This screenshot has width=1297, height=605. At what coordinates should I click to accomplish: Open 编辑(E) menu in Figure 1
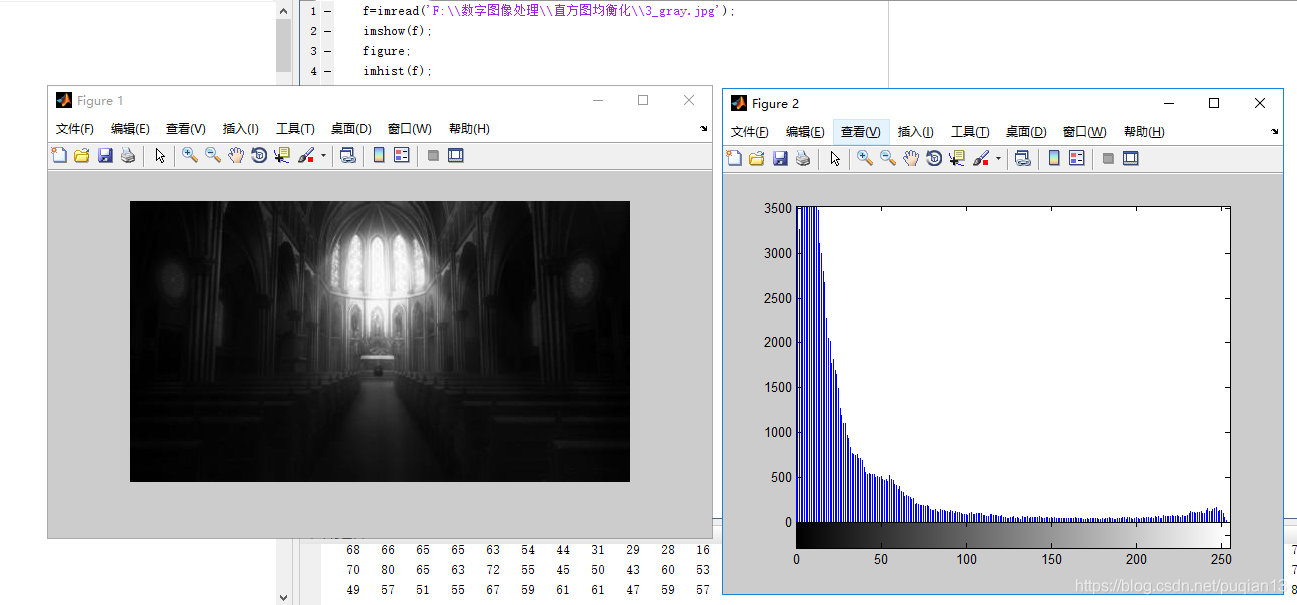point(130,129)
